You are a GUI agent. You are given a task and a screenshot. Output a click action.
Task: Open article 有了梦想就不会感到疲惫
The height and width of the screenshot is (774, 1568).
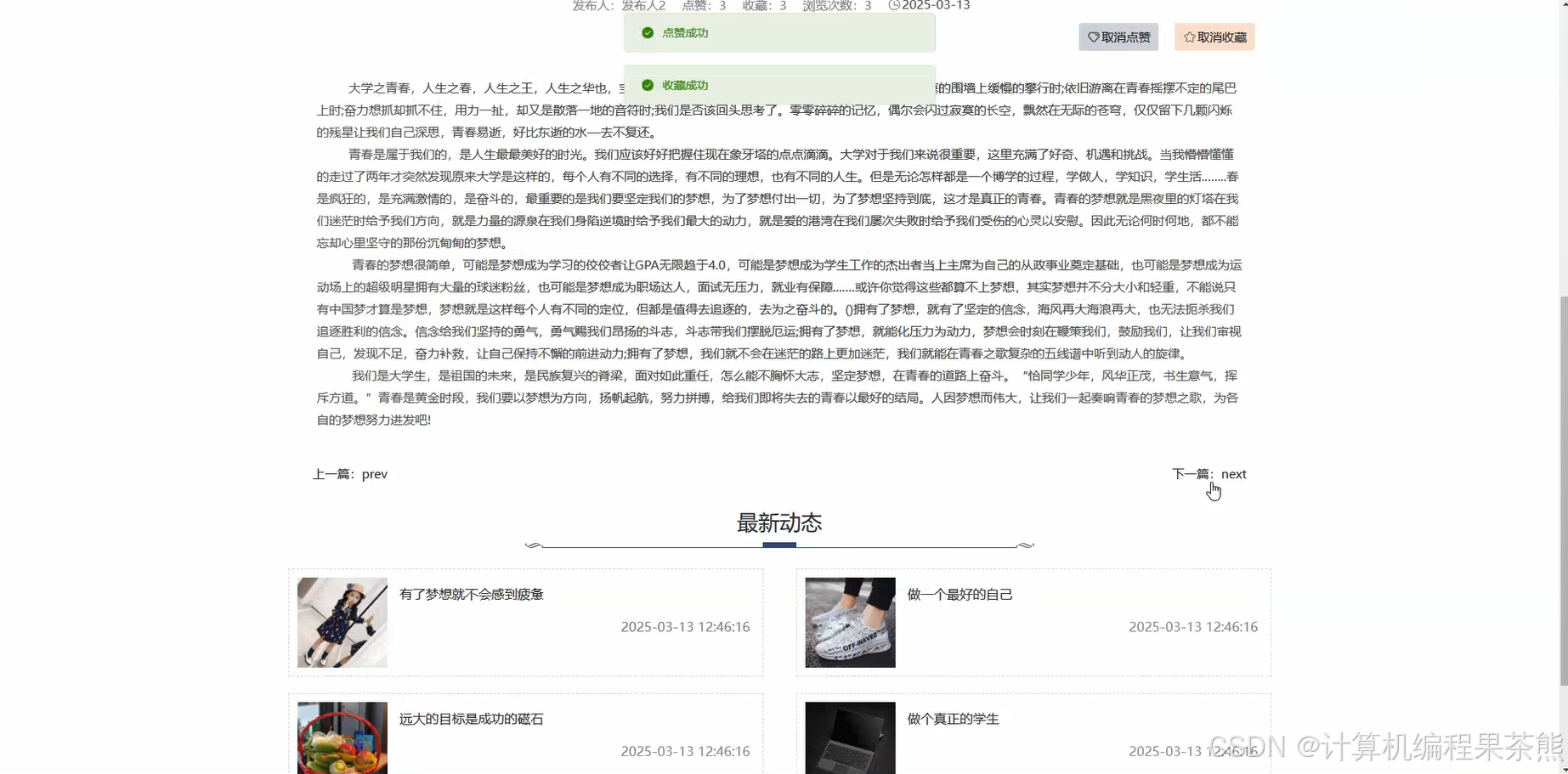point(472,594)
